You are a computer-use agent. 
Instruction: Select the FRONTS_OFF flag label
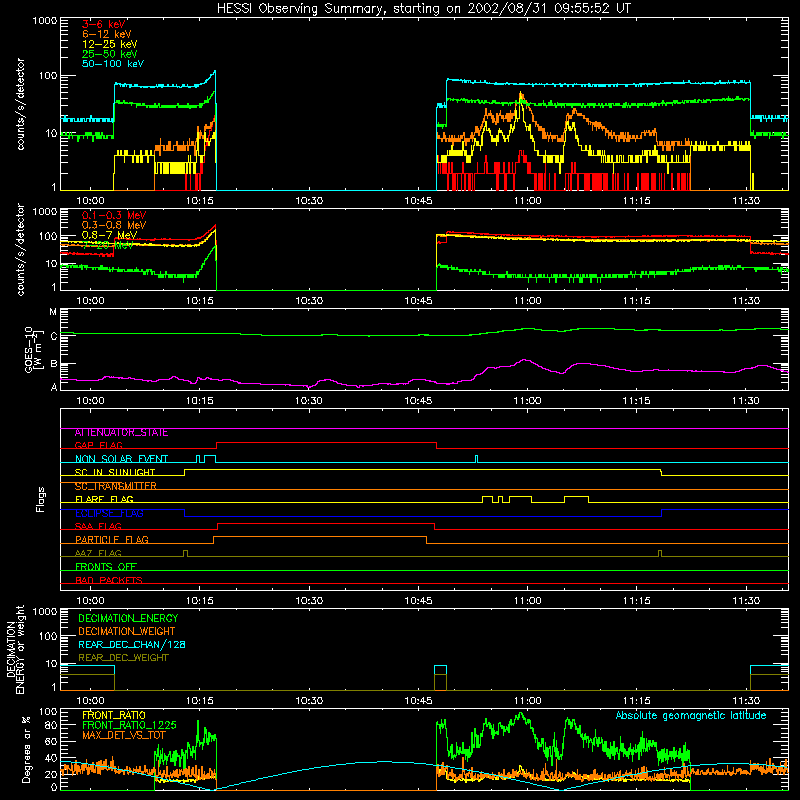click(x=106, y=567)
